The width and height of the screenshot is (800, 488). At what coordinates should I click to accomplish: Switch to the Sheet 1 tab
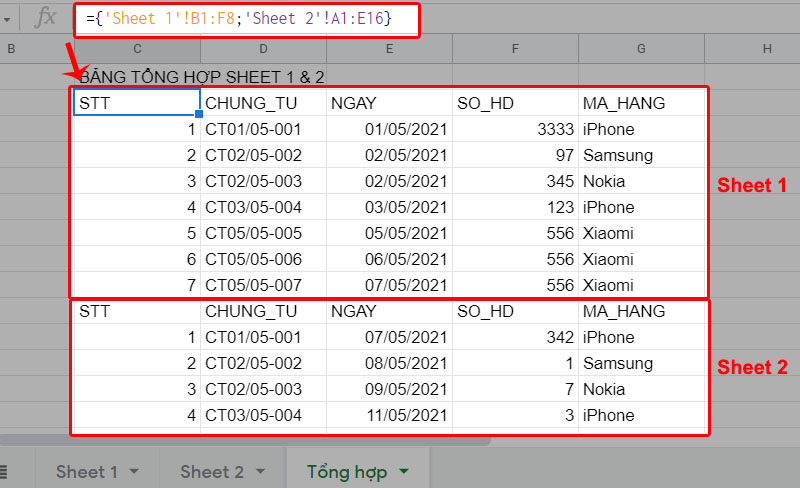pyautogui.click(x=86, y=472)
